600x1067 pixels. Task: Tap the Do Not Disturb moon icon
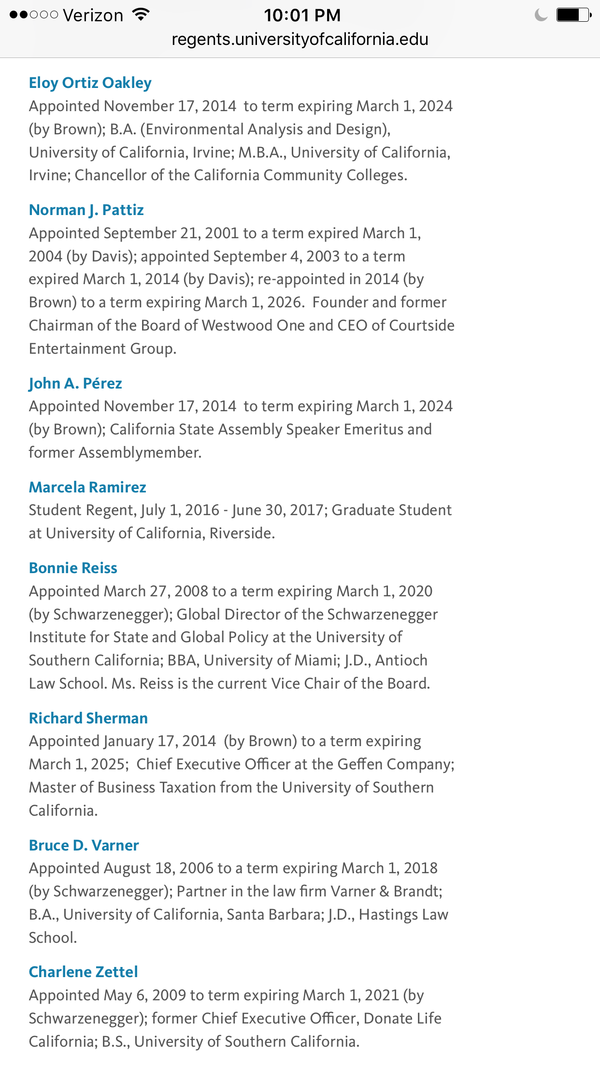coord(541,15)
